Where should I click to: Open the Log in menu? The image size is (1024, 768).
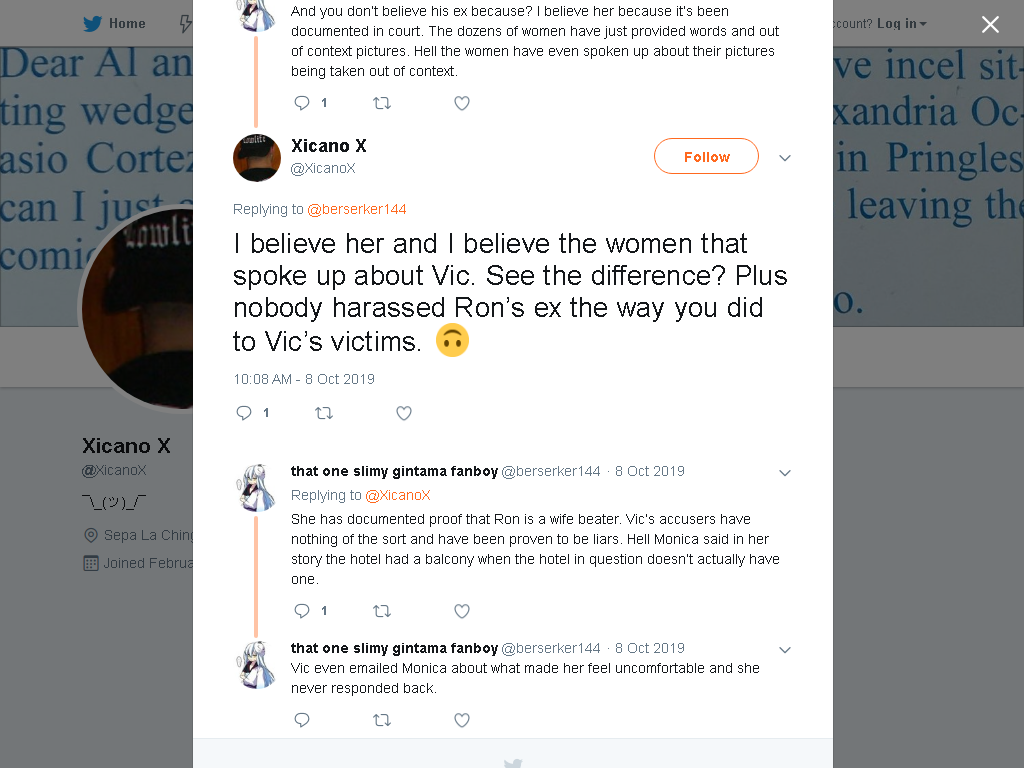[x=901, y=24]
